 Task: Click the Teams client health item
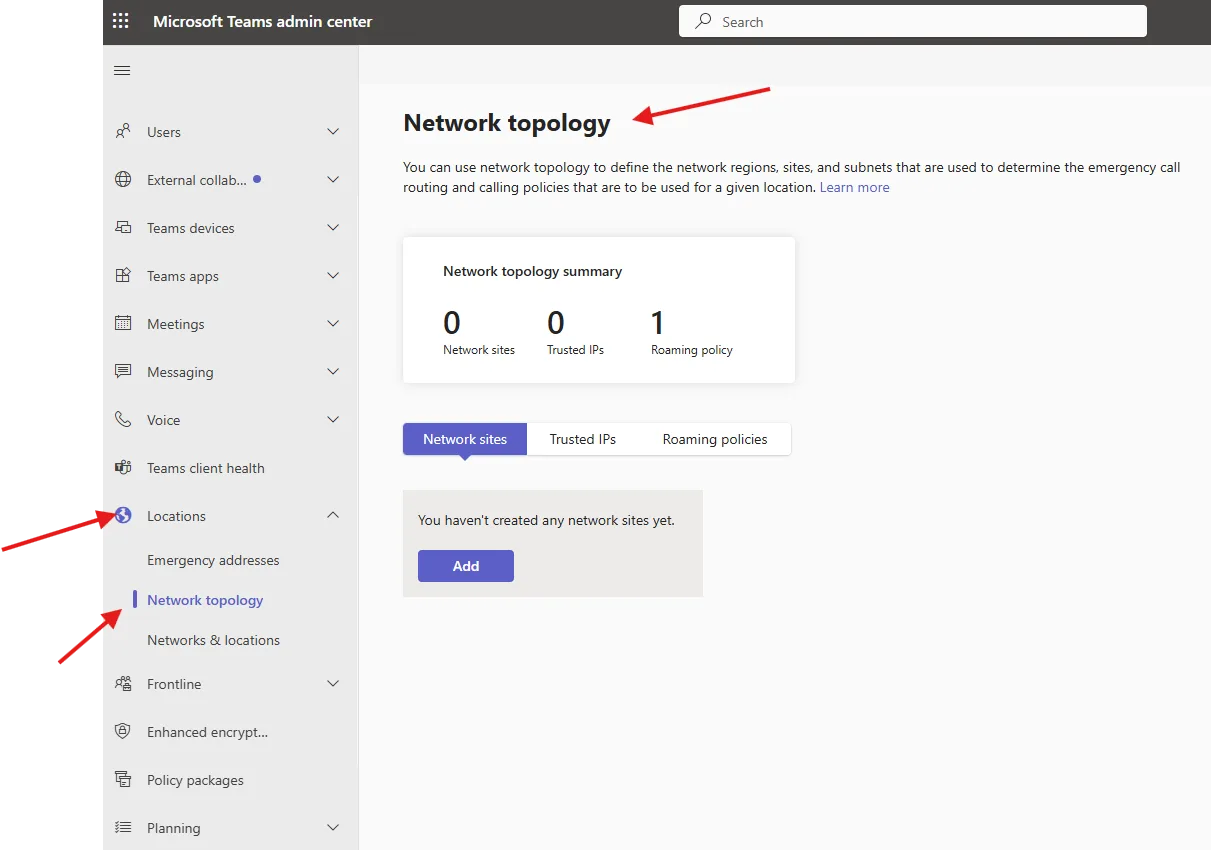205,467
